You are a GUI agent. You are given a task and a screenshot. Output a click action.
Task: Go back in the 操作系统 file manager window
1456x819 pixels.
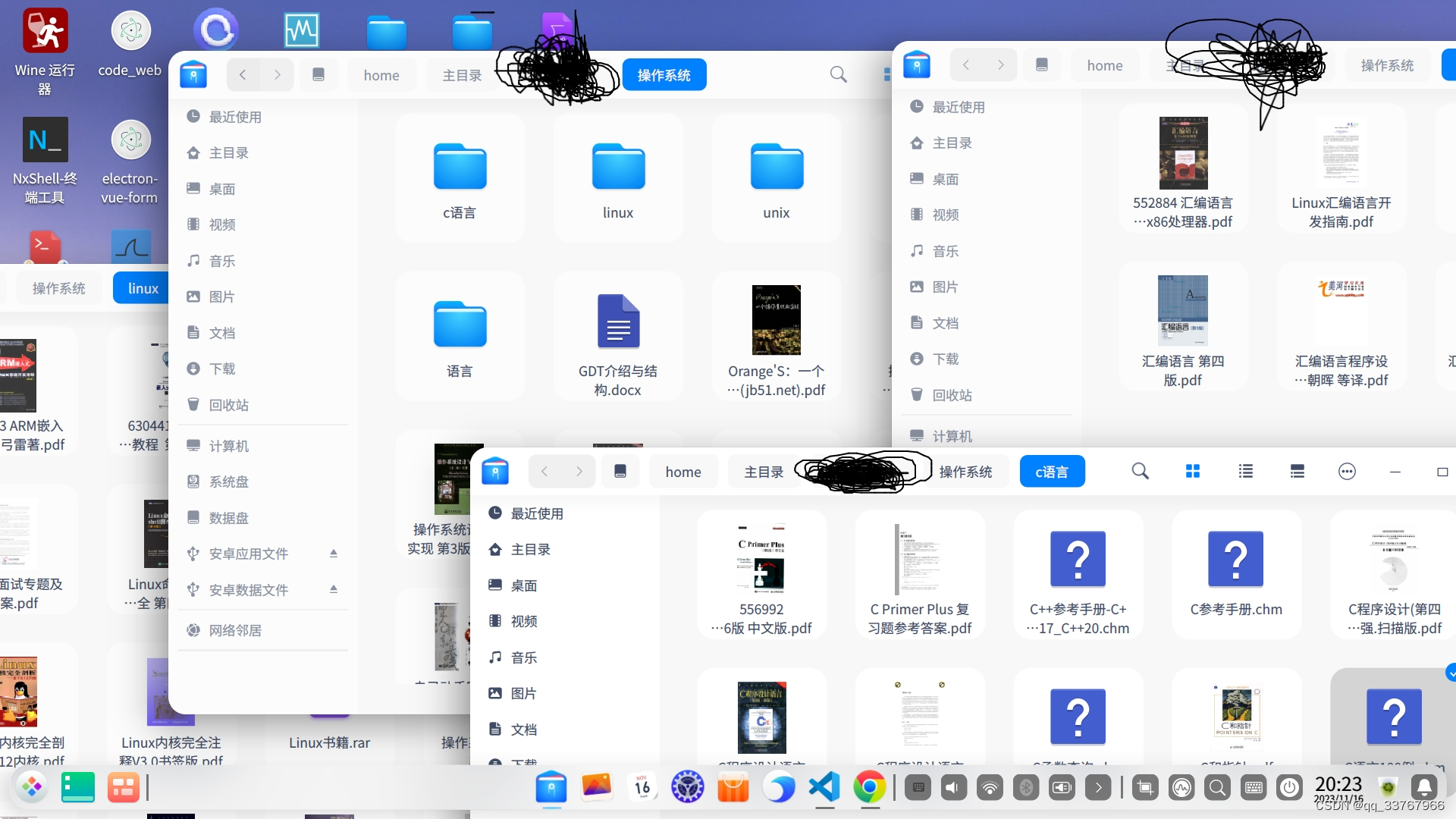pos(243,74)
